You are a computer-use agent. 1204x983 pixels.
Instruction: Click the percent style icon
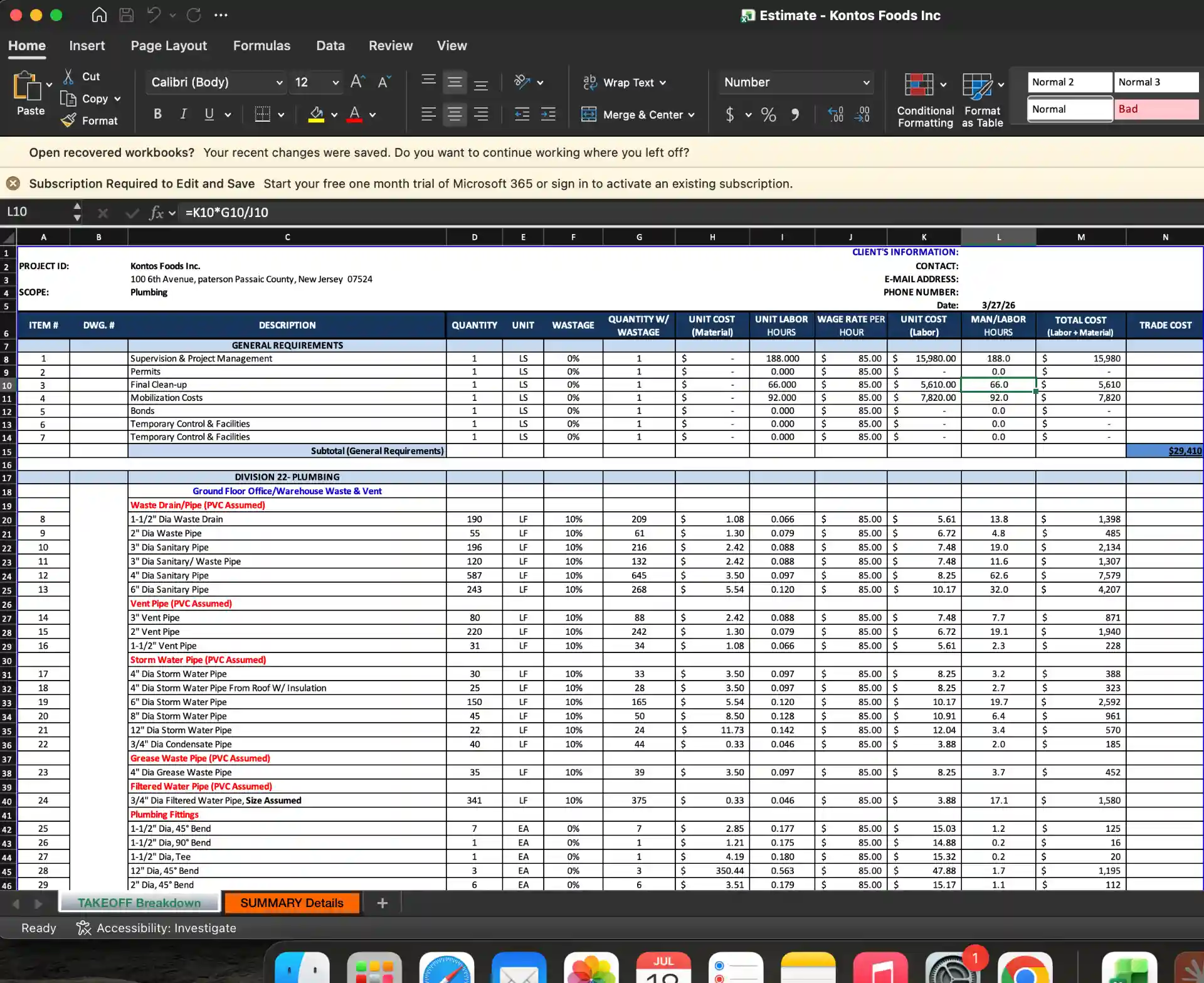pos(768,114)
